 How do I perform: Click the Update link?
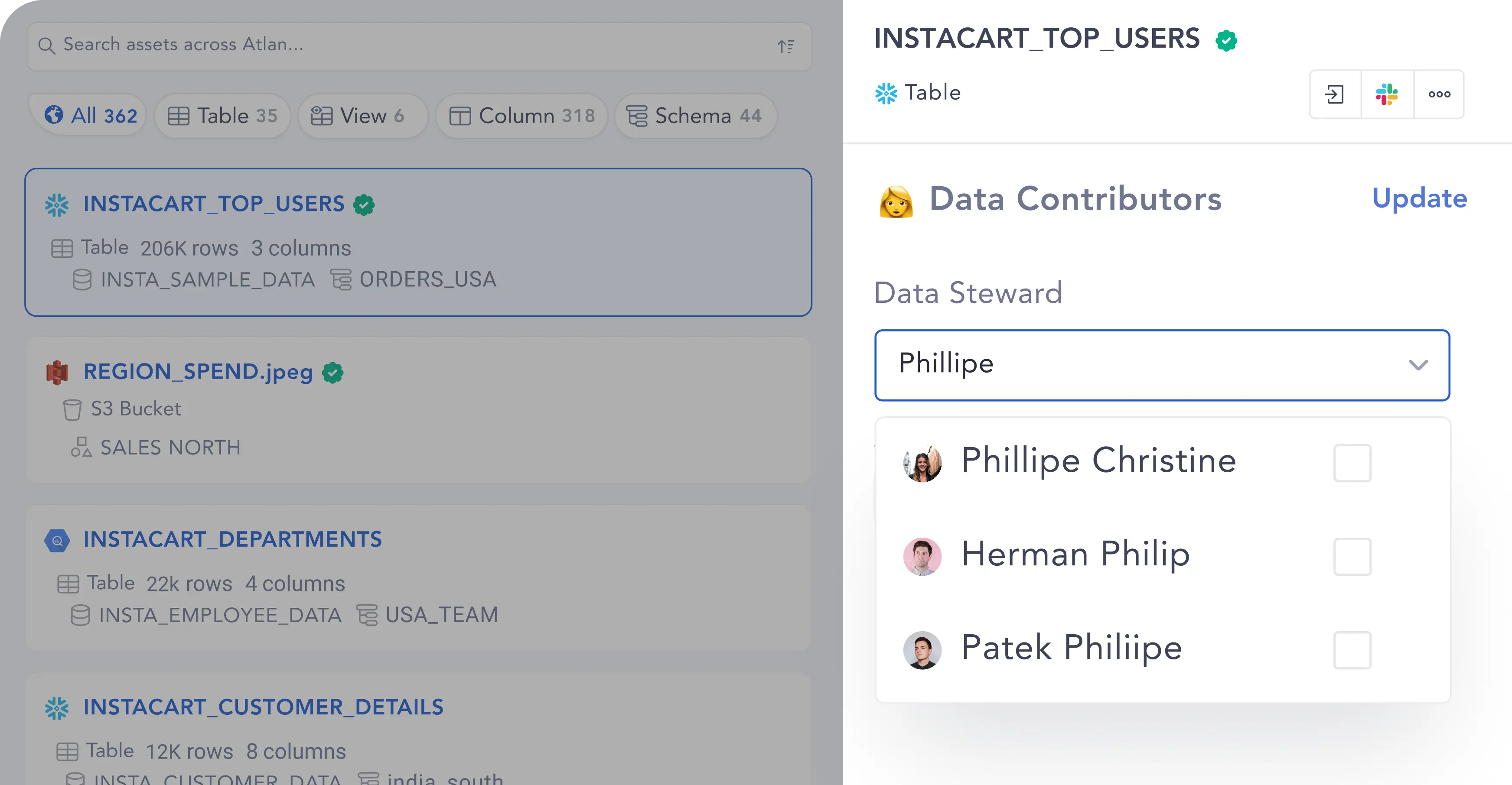(1419, 198)
